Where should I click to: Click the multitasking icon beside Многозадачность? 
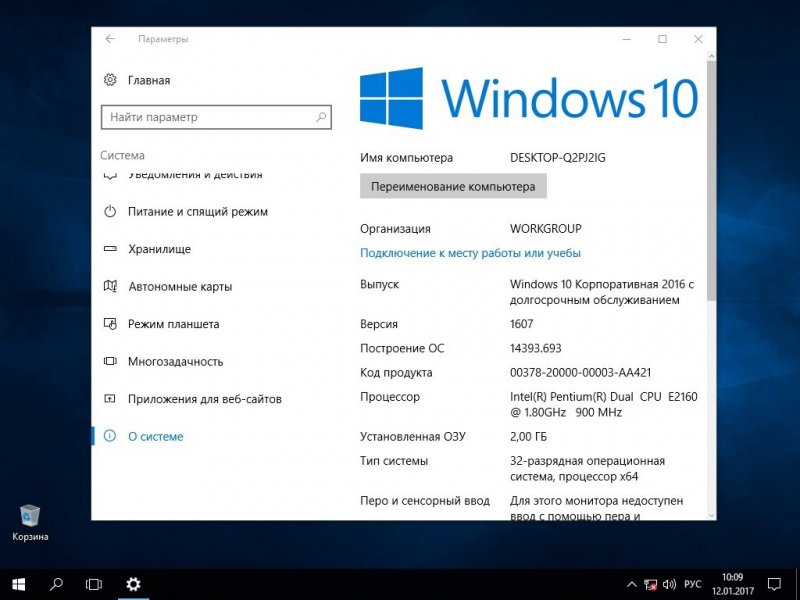110,361
